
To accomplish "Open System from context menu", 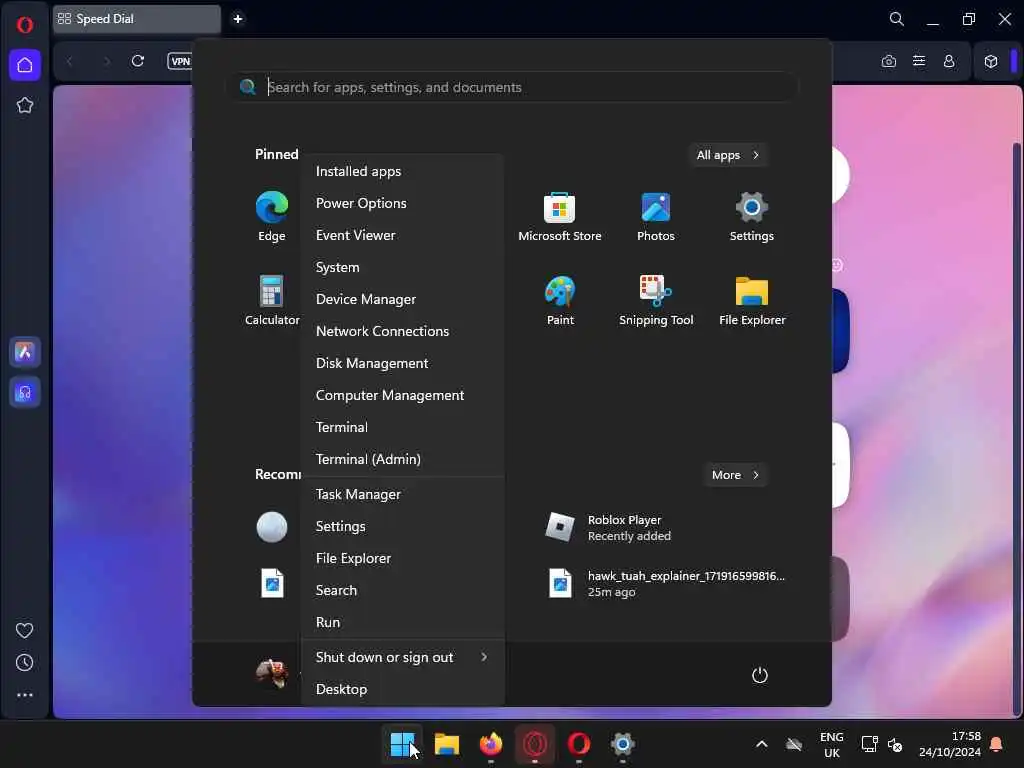I will click(x=402, y=267).
